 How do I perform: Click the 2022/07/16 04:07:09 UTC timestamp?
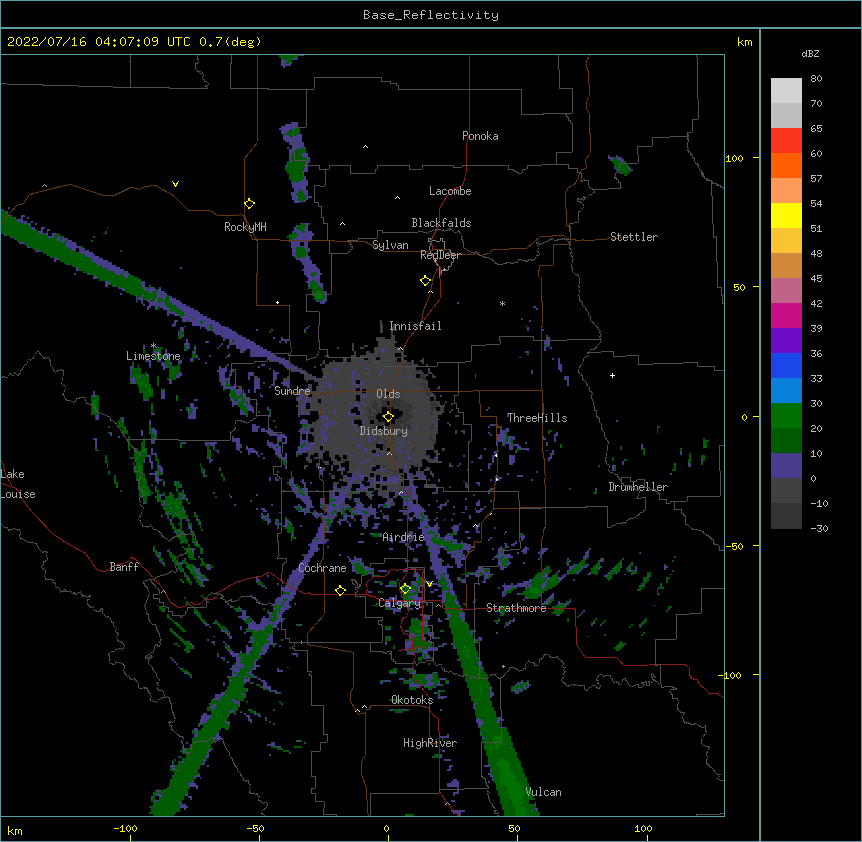tap(98, 42)
